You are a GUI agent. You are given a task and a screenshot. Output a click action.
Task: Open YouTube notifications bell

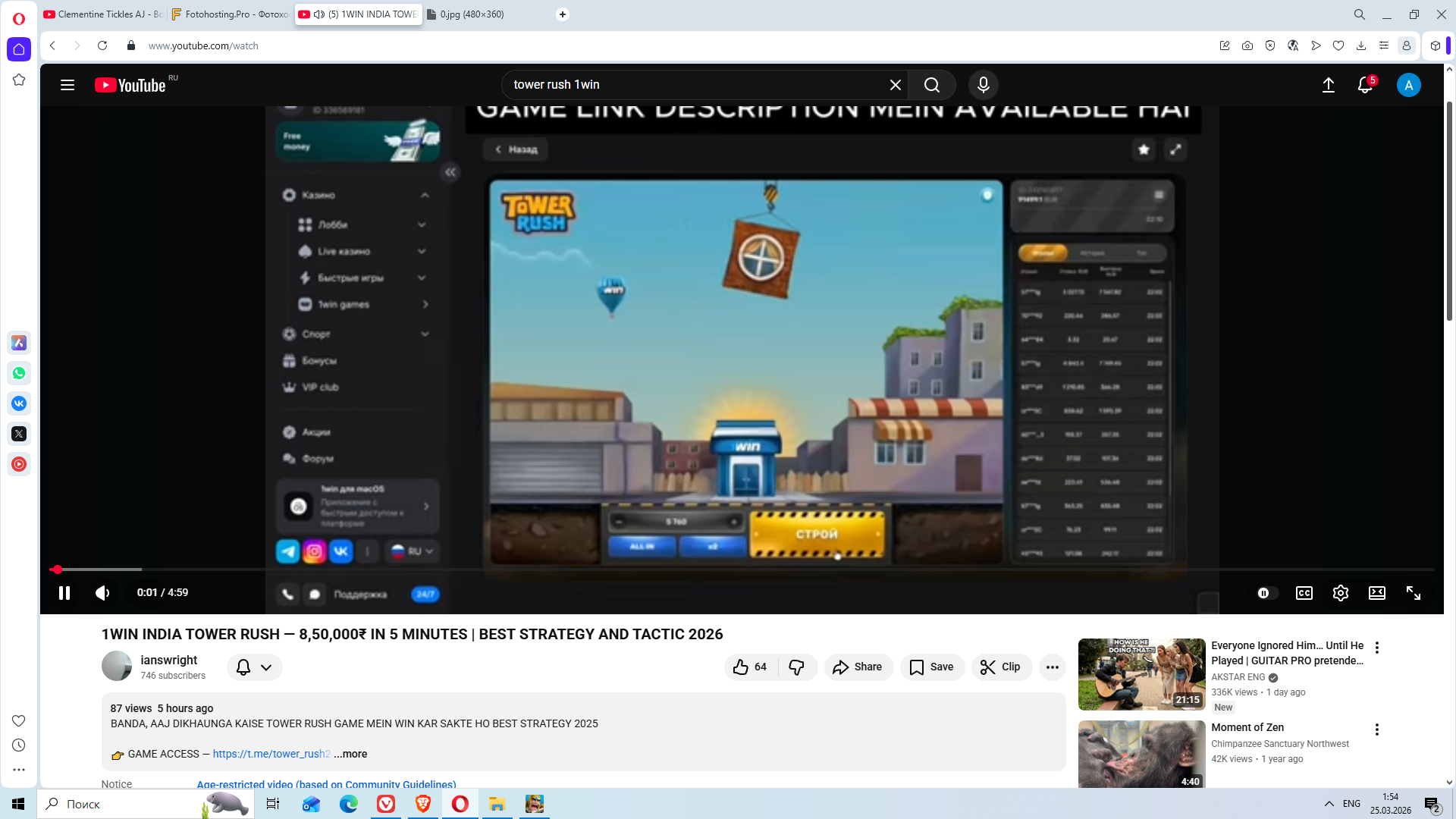click(1365, 85)
